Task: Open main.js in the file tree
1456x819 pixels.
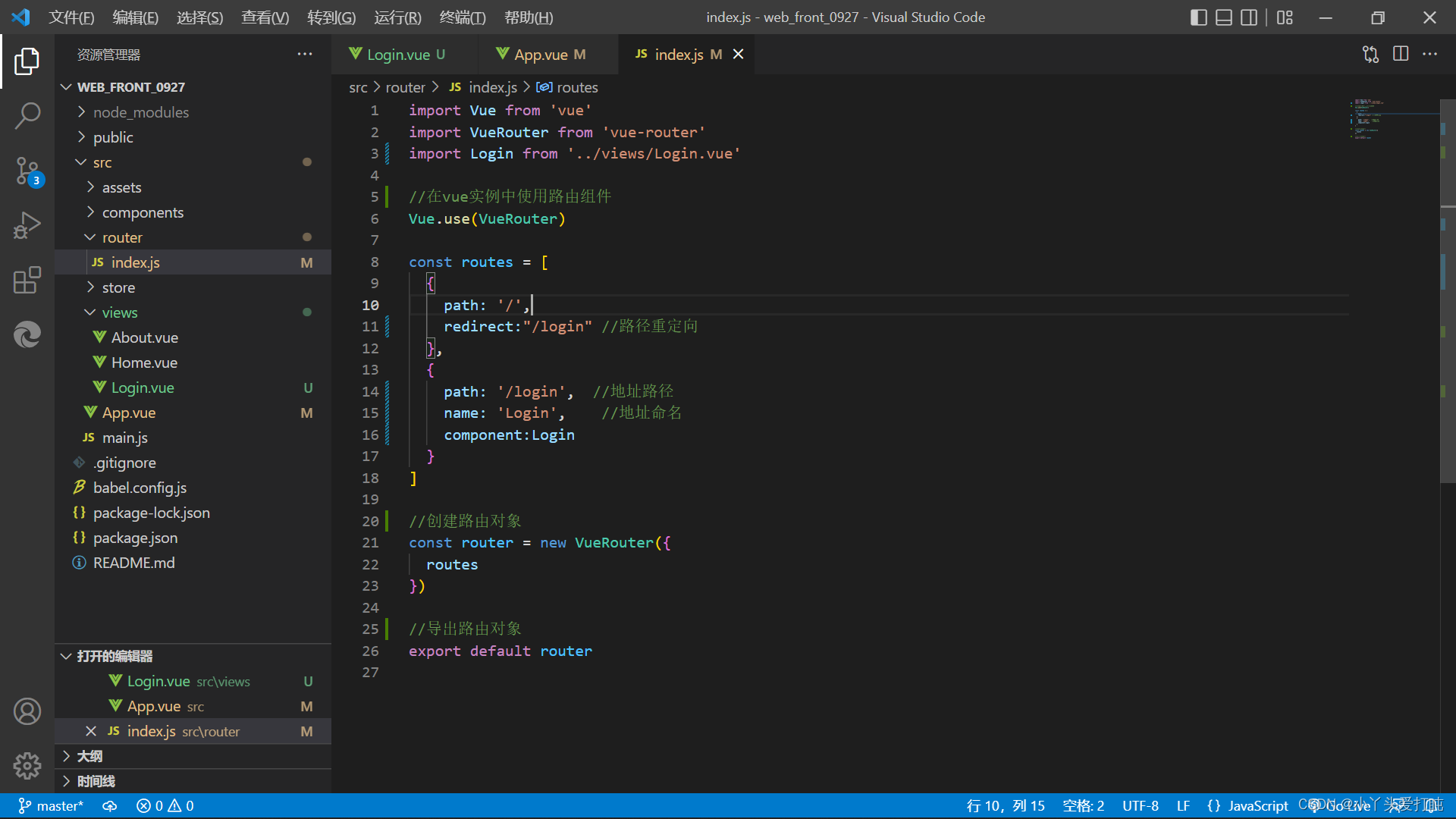Action: [125, 438]
